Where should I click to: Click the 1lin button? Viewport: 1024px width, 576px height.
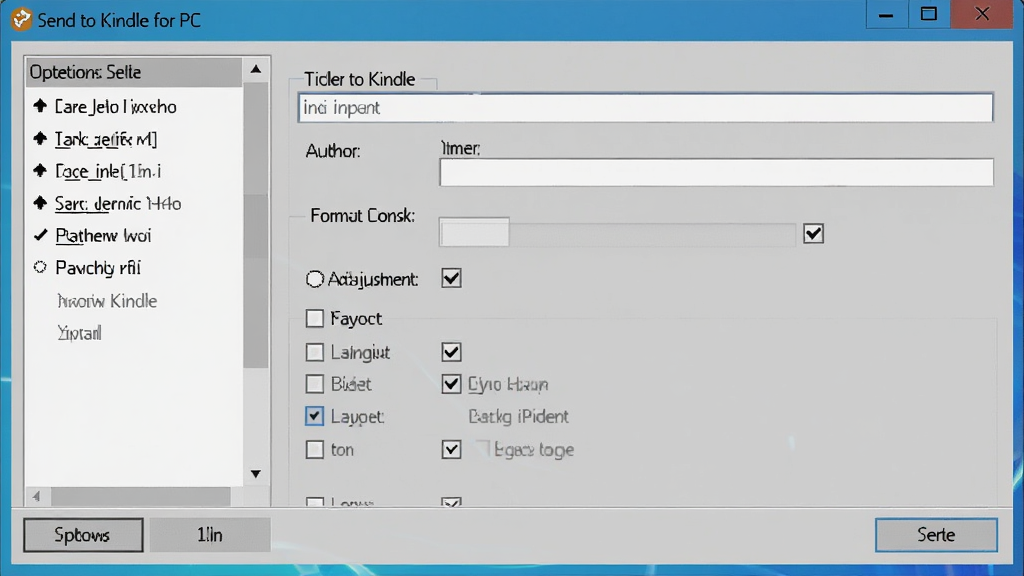210,535
